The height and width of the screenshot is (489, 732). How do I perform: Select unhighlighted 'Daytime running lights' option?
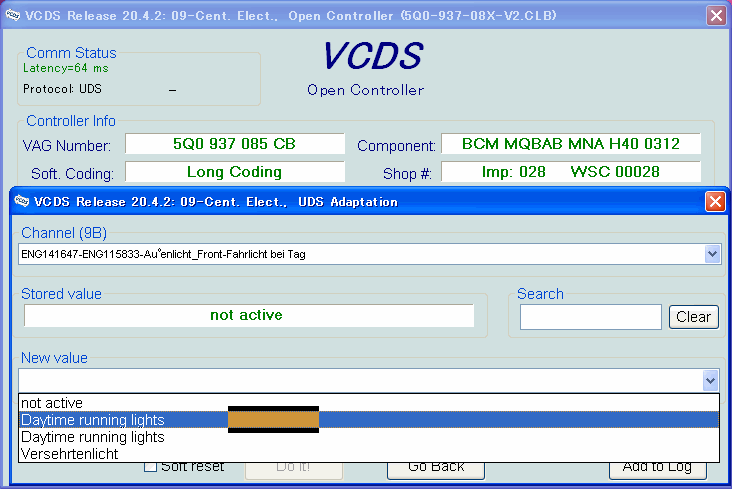coord(369,437)
